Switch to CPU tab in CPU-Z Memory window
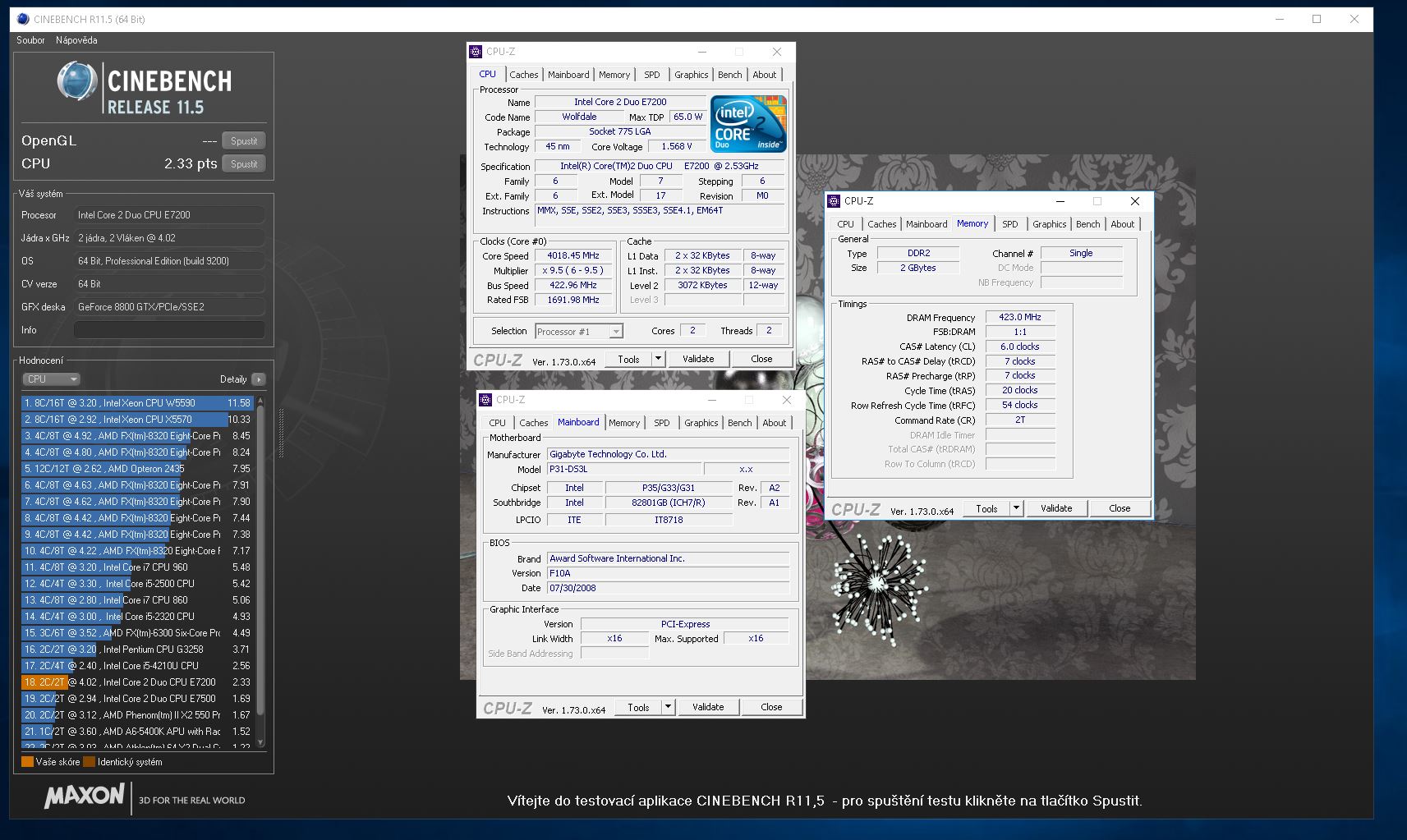The width and height of the screenshot is (1407, 840). pyautogui.click(x=845, y=224)
